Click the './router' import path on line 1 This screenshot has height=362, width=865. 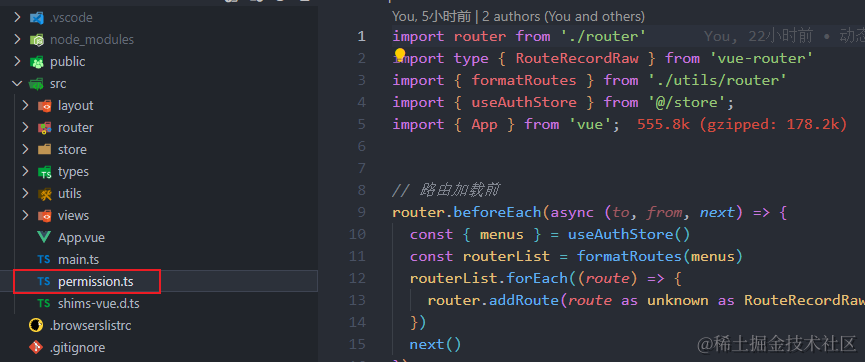tap(604, 36)
